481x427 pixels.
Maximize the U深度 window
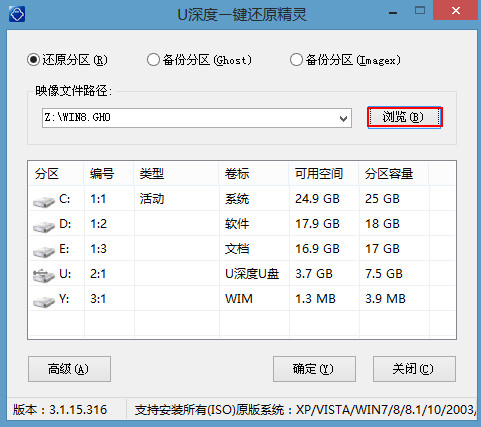pos(420,11)
